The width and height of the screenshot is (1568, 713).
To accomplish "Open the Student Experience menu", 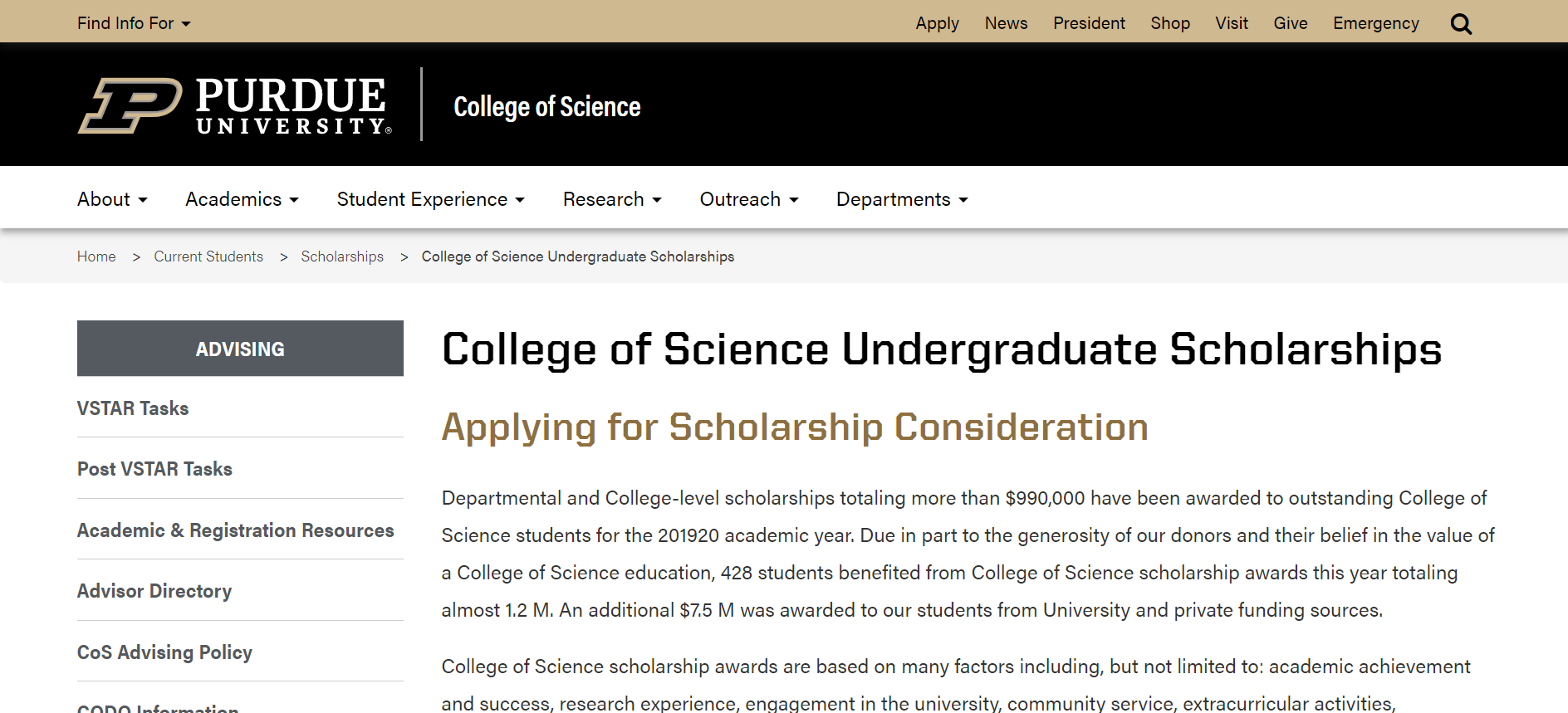I will point(430,199).
